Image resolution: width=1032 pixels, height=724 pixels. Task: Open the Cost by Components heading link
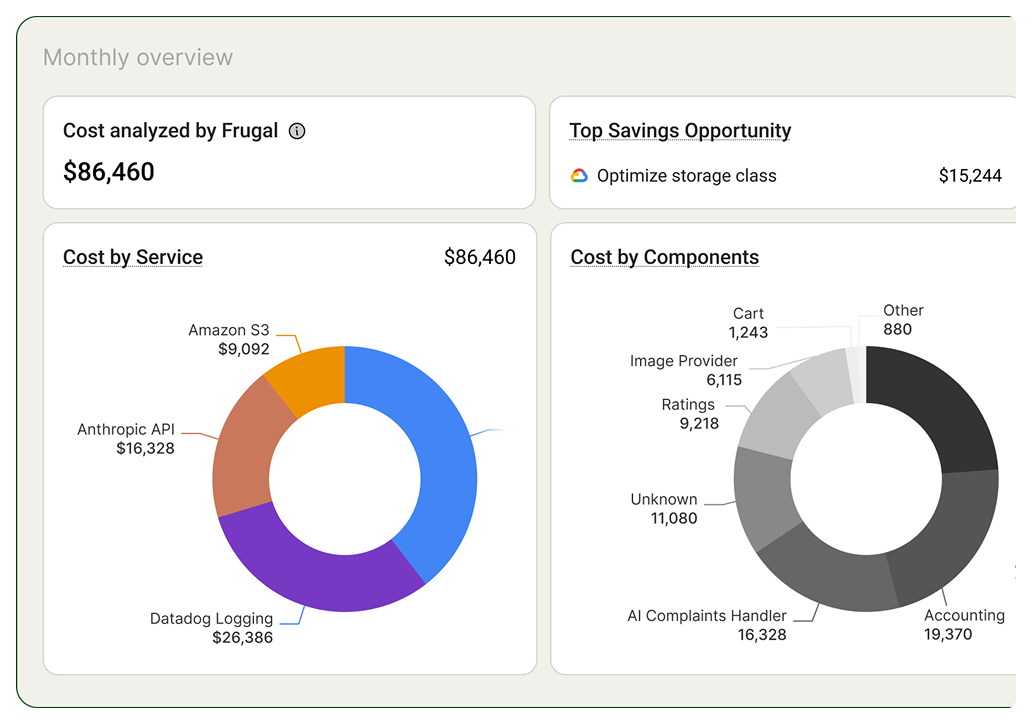(x=664, y=257)
